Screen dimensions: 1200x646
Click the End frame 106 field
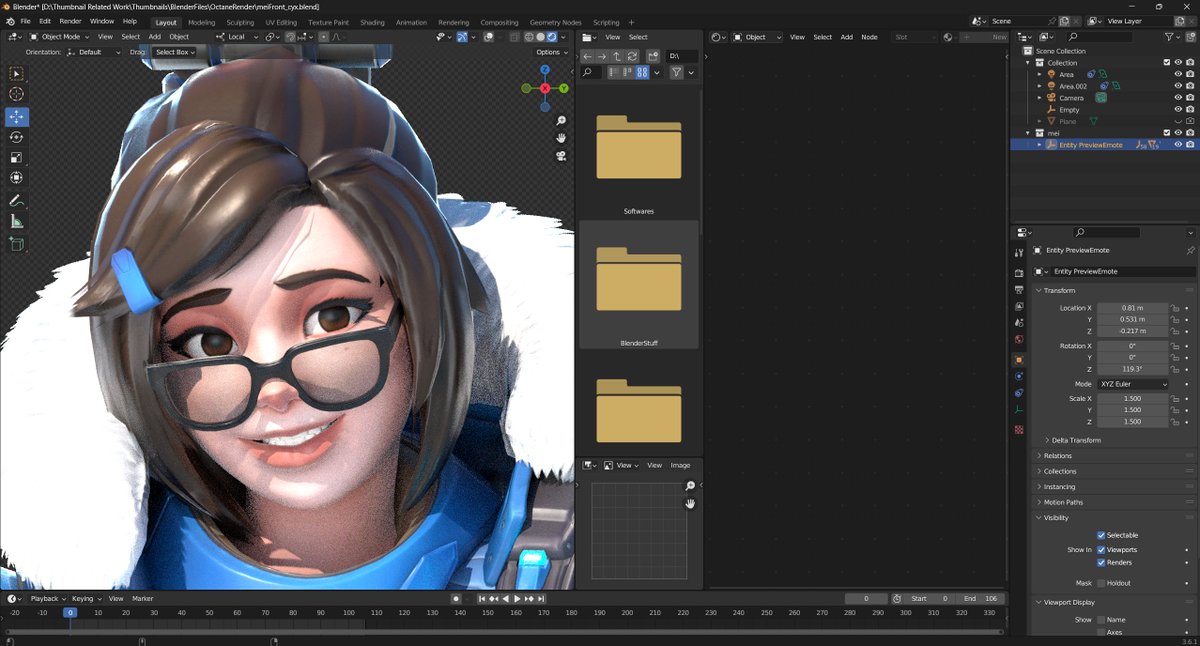pyautogui.click(x=980, y=599)
